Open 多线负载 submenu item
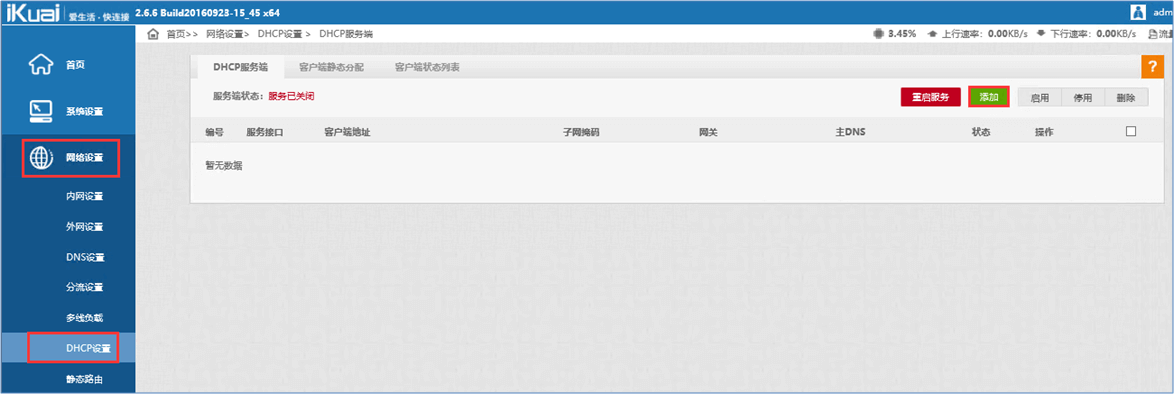Image resolution: width=1174 pixels, height=394 pixels. [85, 318]
